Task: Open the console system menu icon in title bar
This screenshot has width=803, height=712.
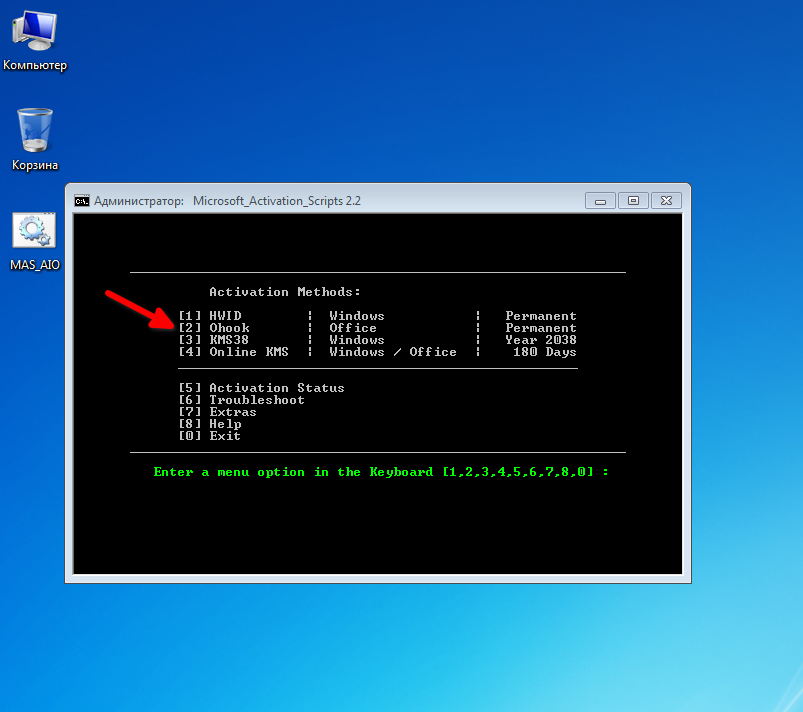Action: (82, 200)
